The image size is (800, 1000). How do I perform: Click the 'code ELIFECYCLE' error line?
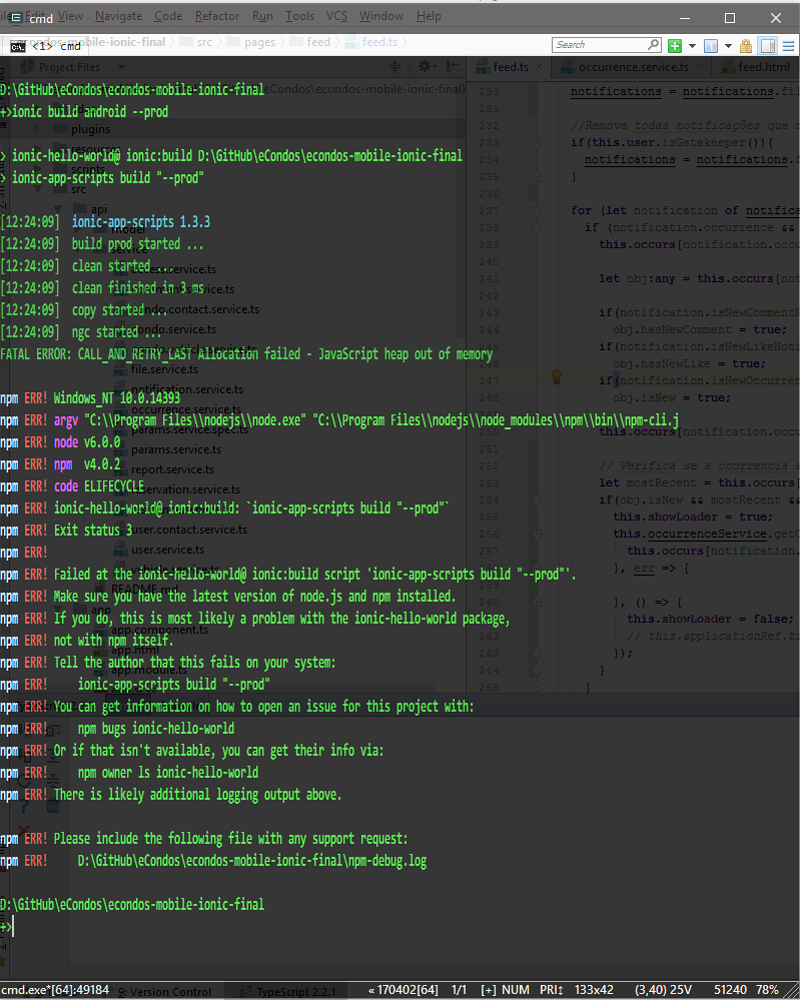click(72, 486)
